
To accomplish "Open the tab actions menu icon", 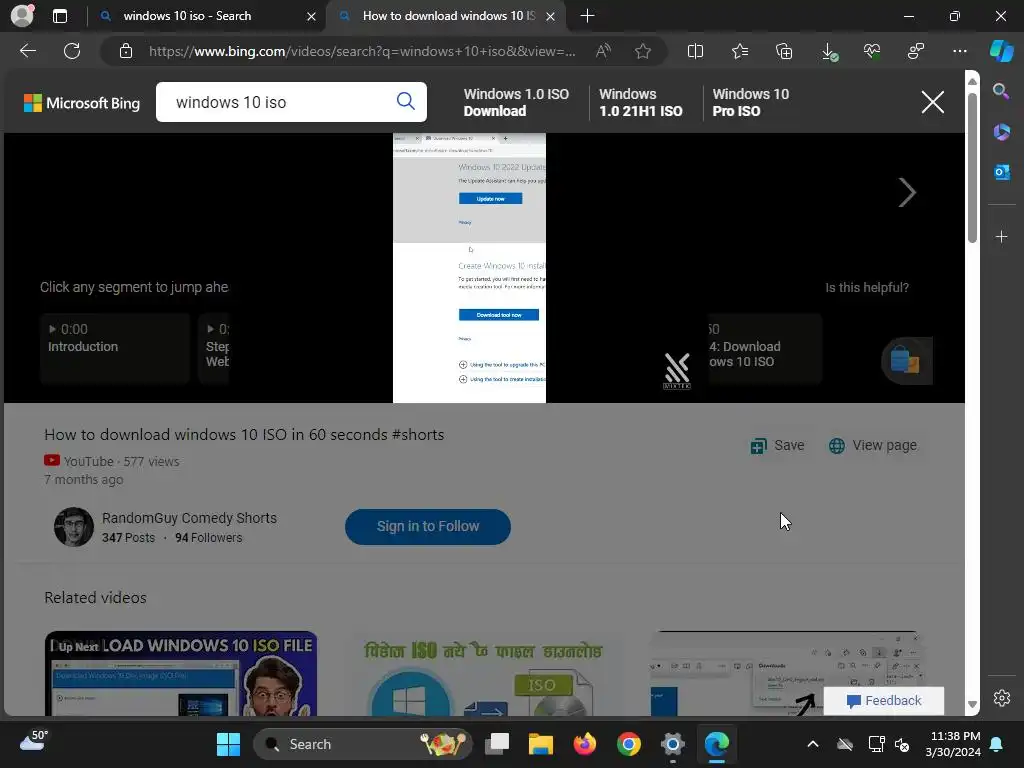I will pos(59,16).
